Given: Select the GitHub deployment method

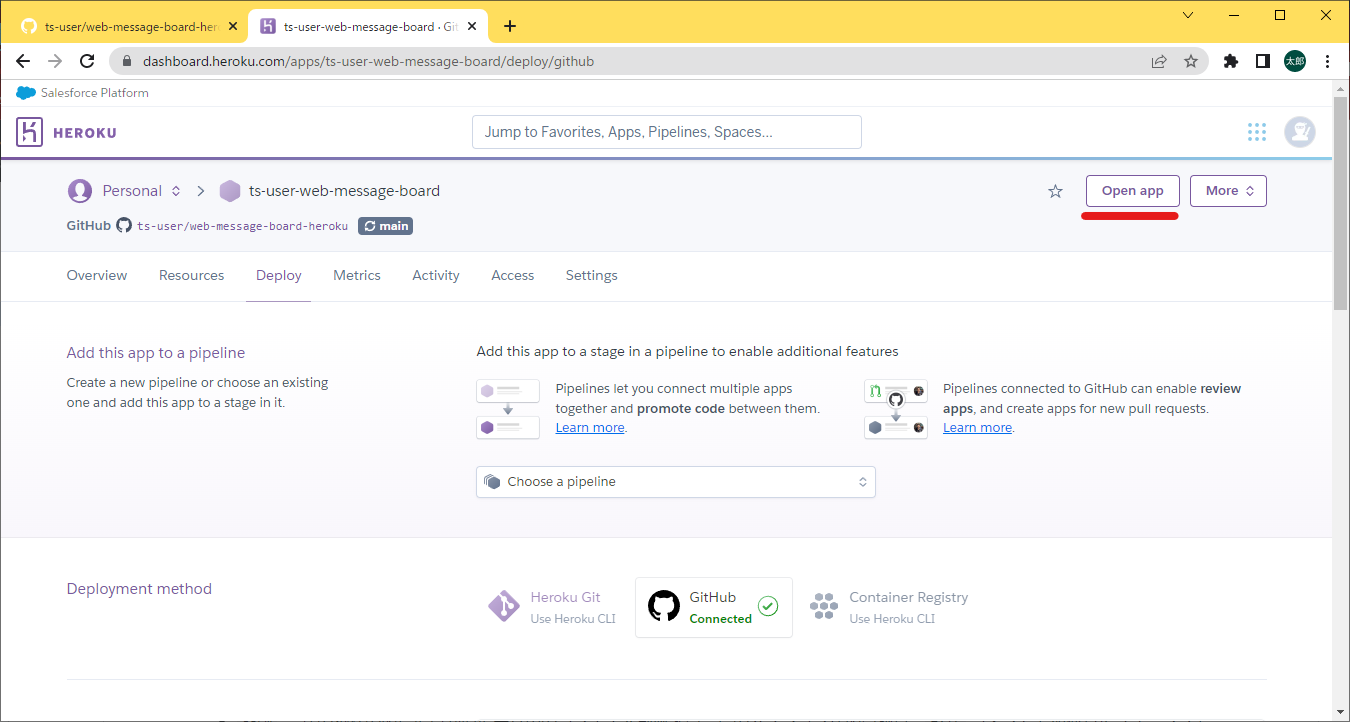Looking at the screenshot, I should (714, 607).
